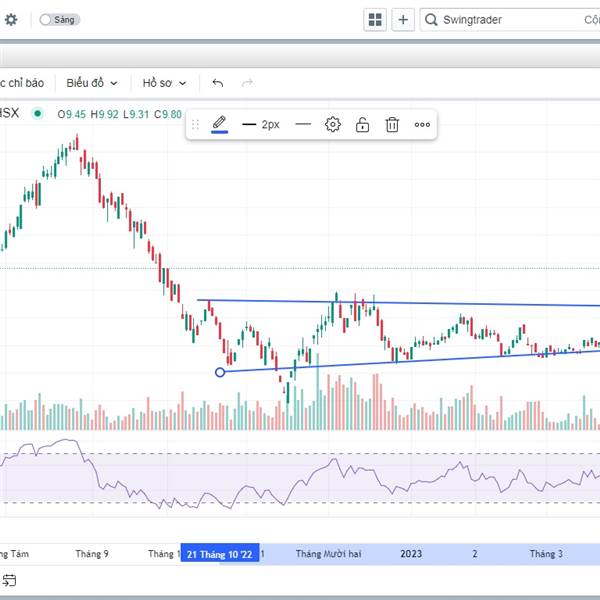Click the C9.80 close price value
This screenshot has width=600, height=600.
click(168, 114)
